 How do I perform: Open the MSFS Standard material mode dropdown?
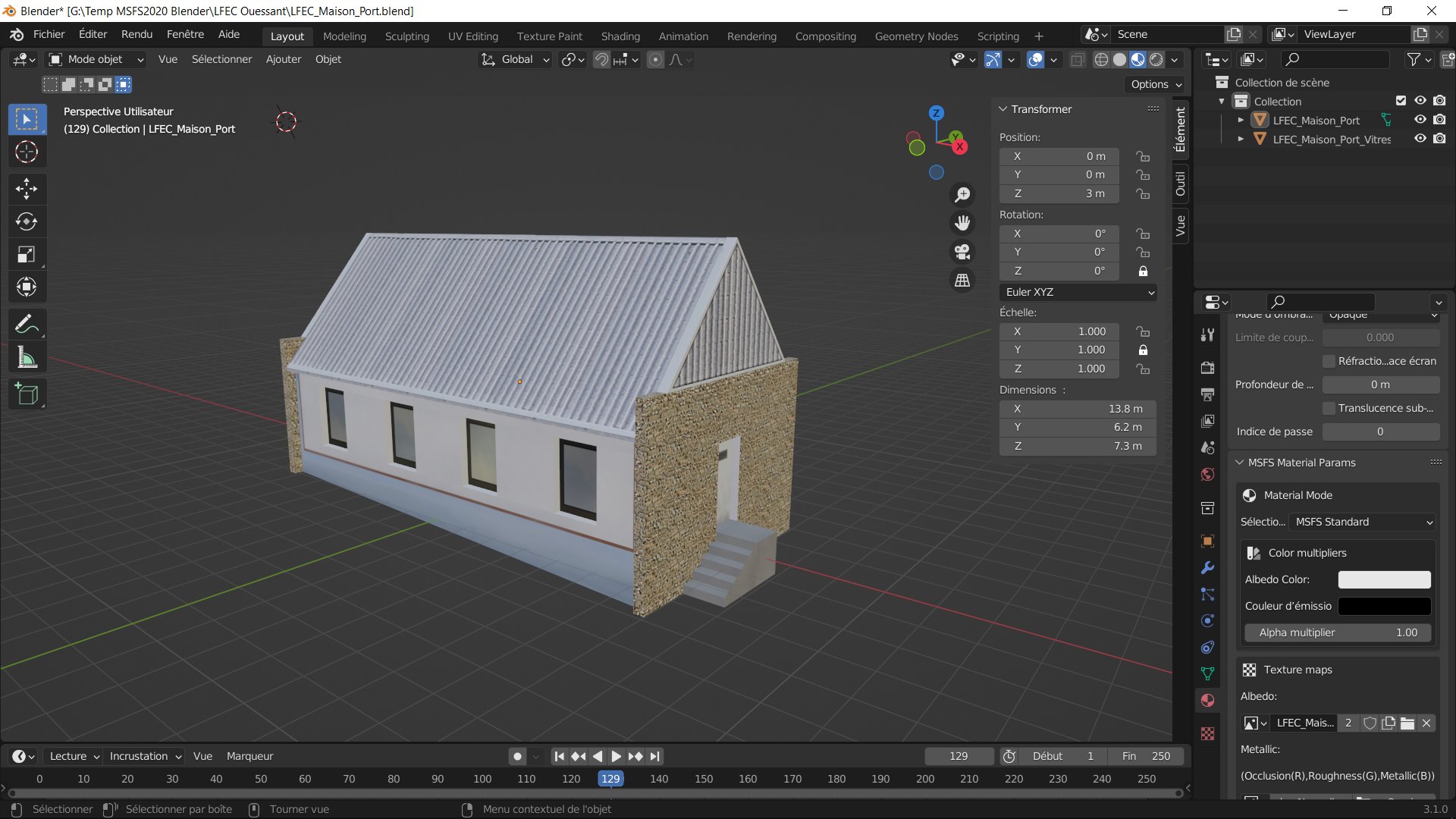coord(1363,522)
